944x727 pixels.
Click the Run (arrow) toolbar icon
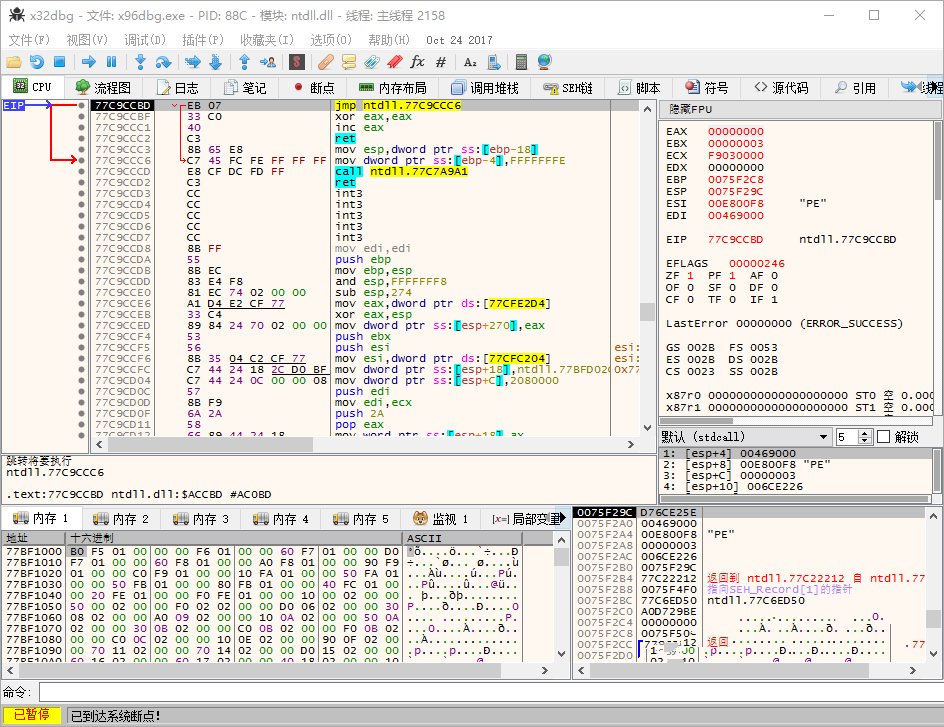88,62
